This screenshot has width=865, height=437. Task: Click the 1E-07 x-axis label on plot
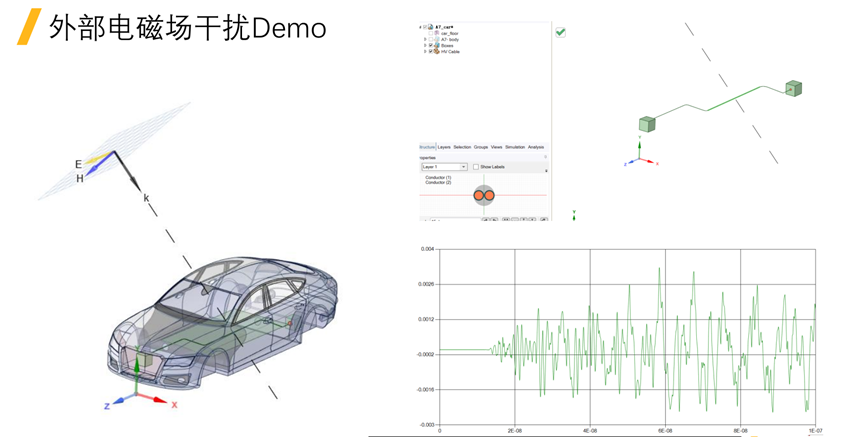815,430
